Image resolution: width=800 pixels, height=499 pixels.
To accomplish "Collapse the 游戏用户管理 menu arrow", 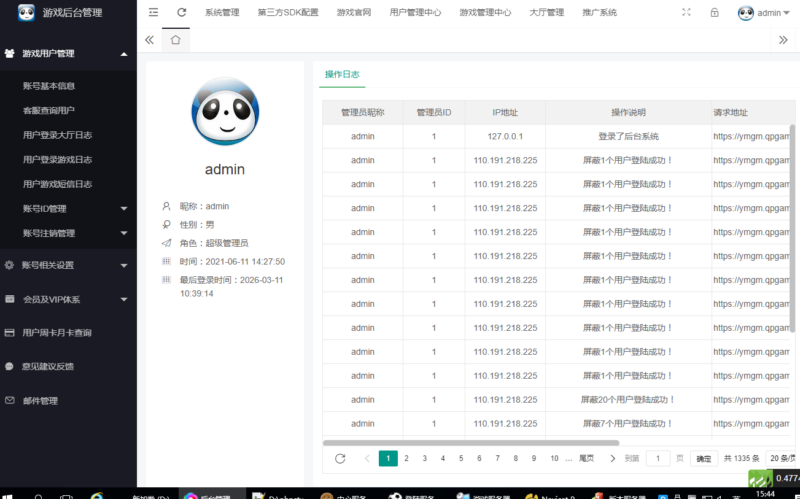I will [124, 54].
